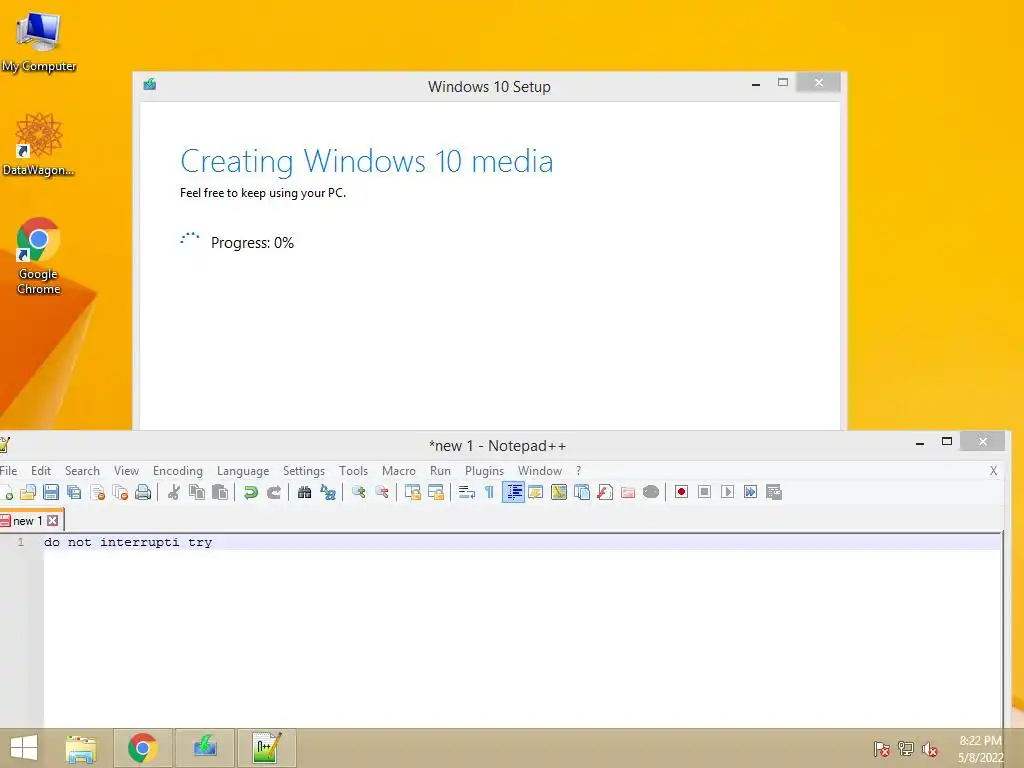
Task: Click "Progress: 0%" text in Setup window
Action: point(252,243)
